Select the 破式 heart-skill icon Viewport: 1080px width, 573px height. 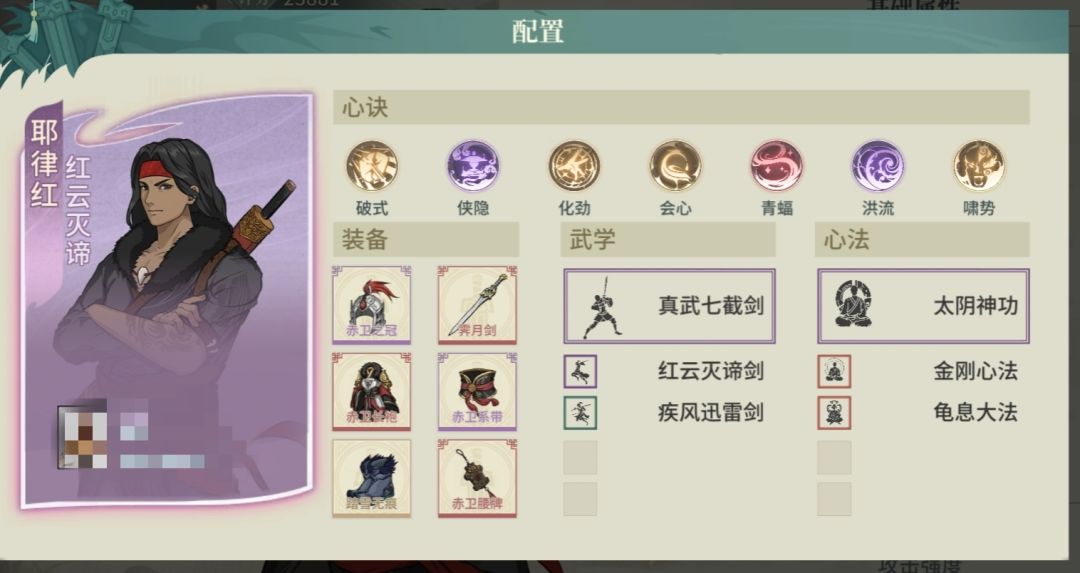point(372,166)
